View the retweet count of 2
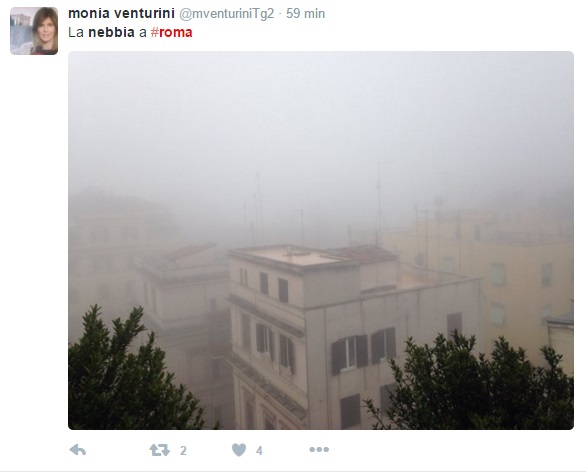Image resolution: width=586 pixels, height=474 pixels. (x=183, y=450)
